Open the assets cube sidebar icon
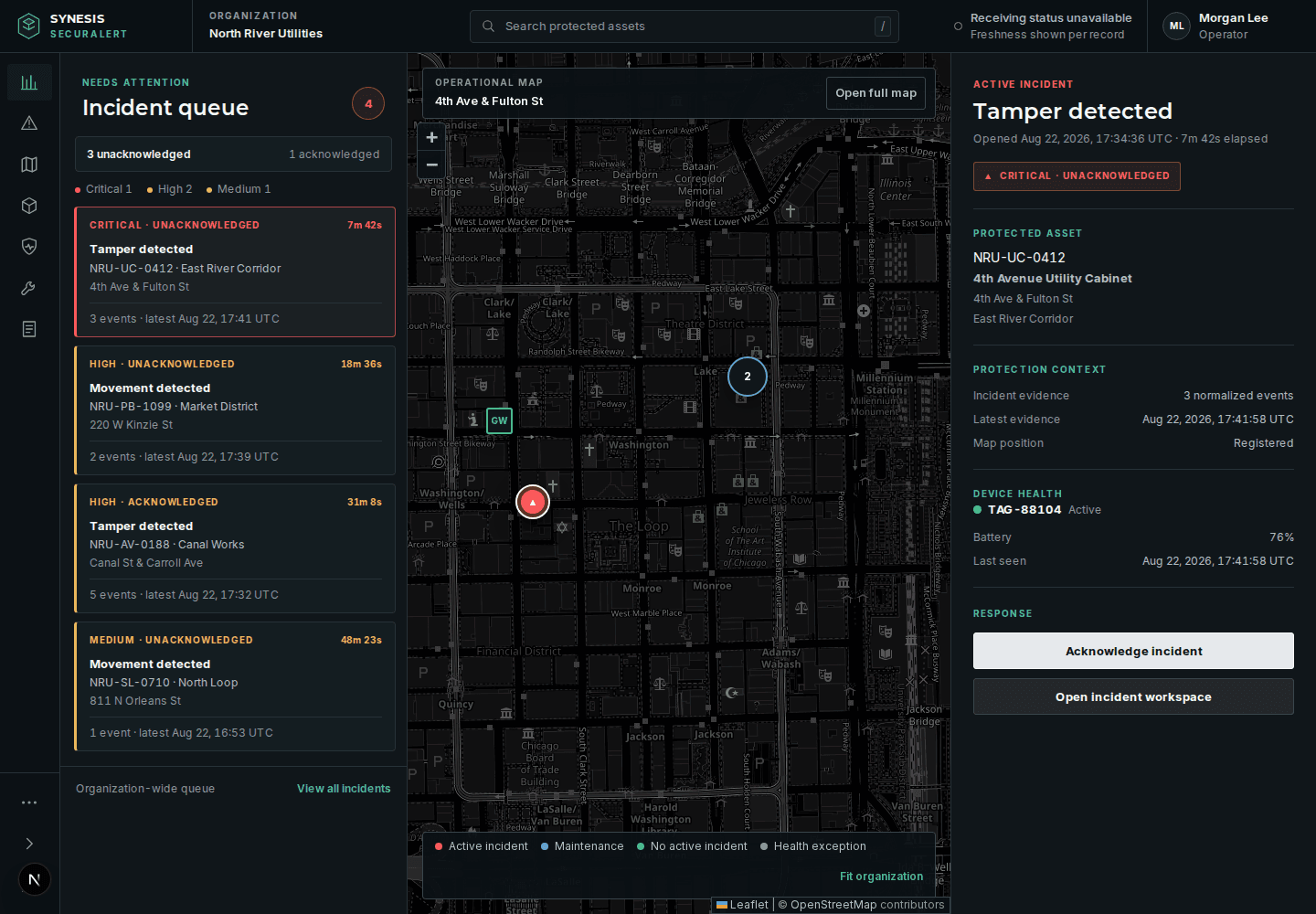This screenshot has height=914, width=1316. pos(29,206)
